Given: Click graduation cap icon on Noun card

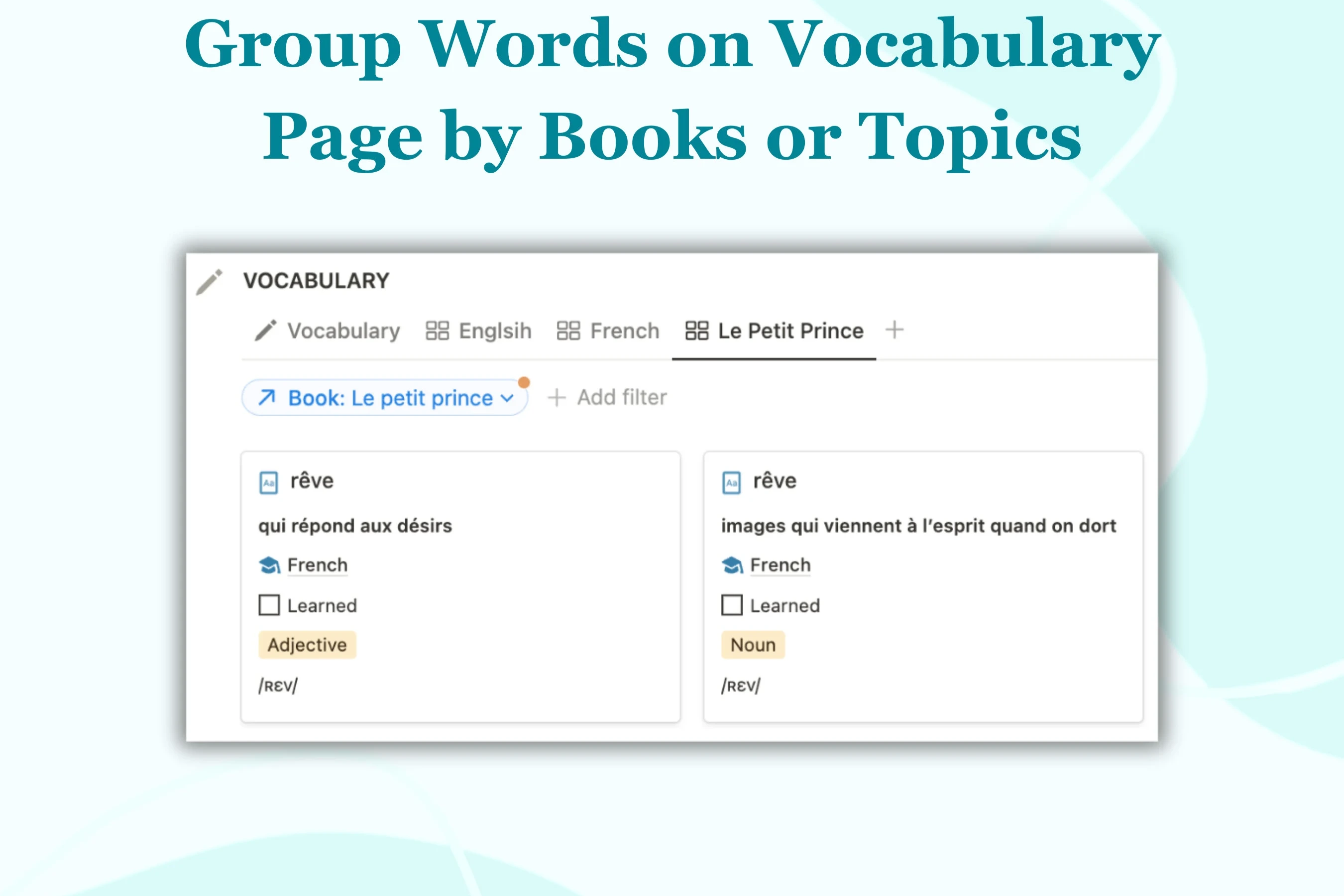Looking at the screenshot, I should (x=732, y=565).
